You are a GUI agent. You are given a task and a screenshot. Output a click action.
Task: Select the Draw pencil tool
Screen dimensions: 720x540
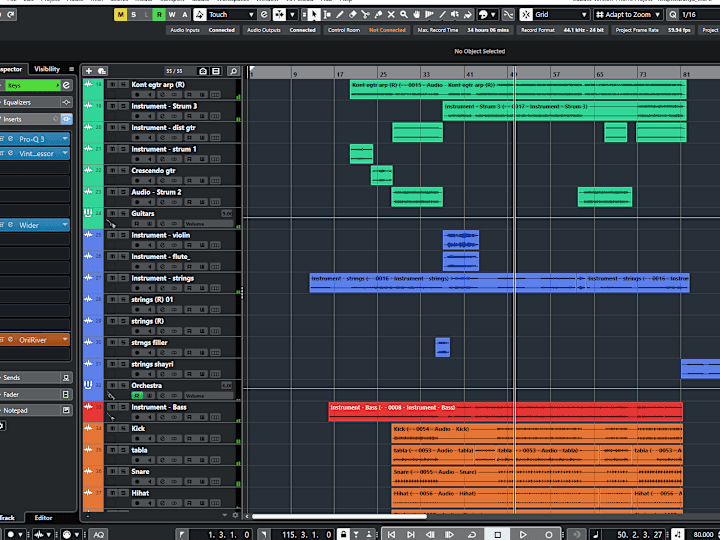tap(340, 15)
